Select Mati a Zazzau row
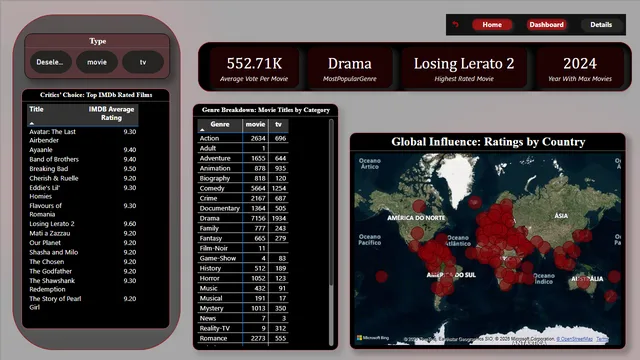The height and width of the screenshot is (360, 640). (82, 233)
